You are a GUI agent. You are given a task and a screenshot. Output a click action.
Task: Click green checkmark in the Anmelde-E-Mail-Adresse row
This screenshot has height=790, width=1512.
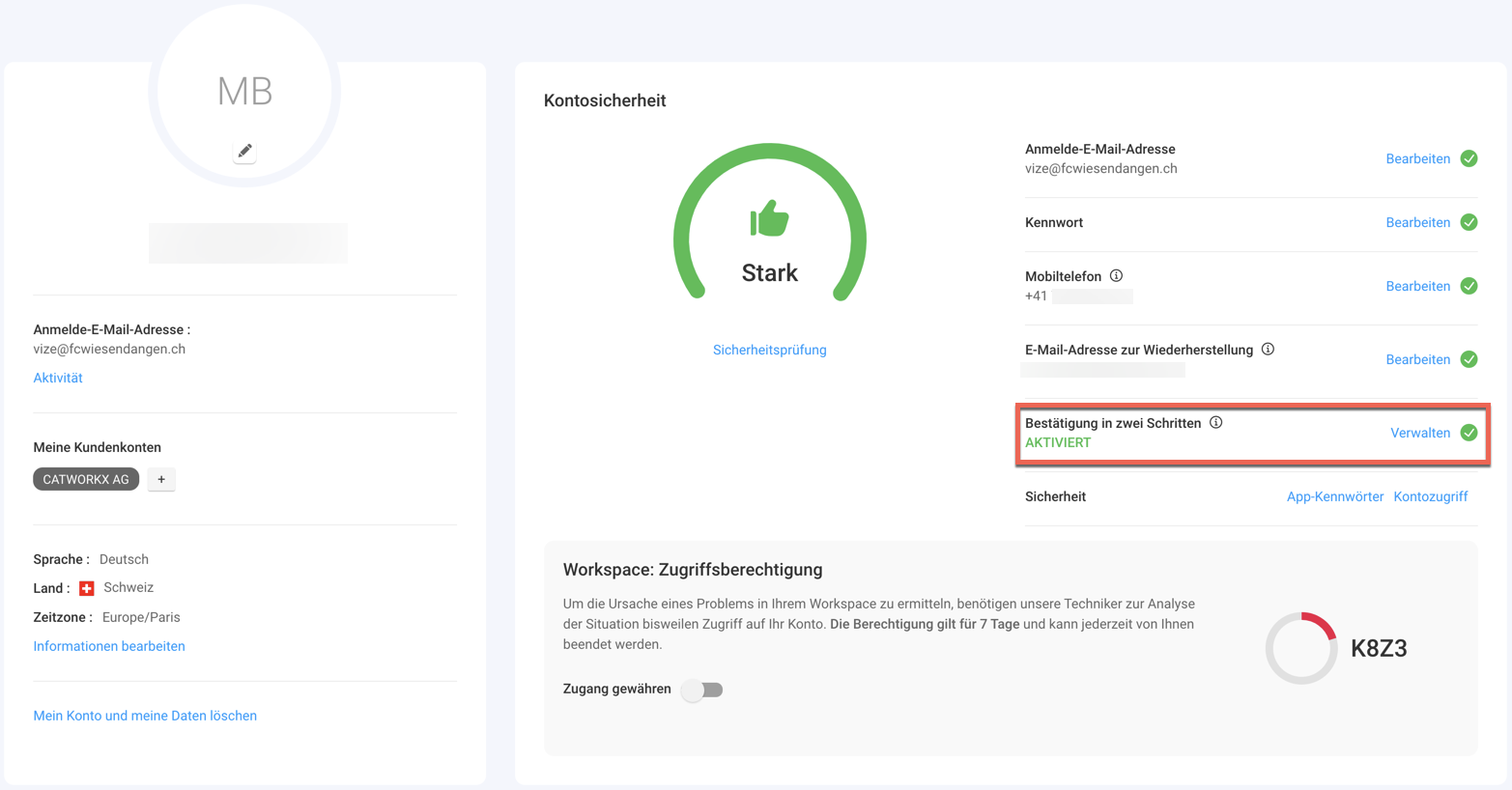click(x=1469, y=158)
